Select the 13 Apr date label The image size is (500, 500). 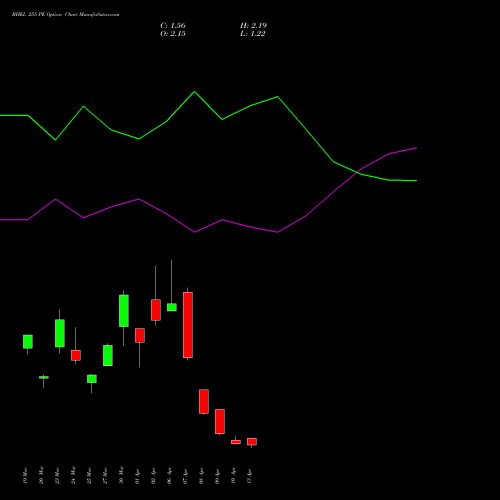(249, 476)
